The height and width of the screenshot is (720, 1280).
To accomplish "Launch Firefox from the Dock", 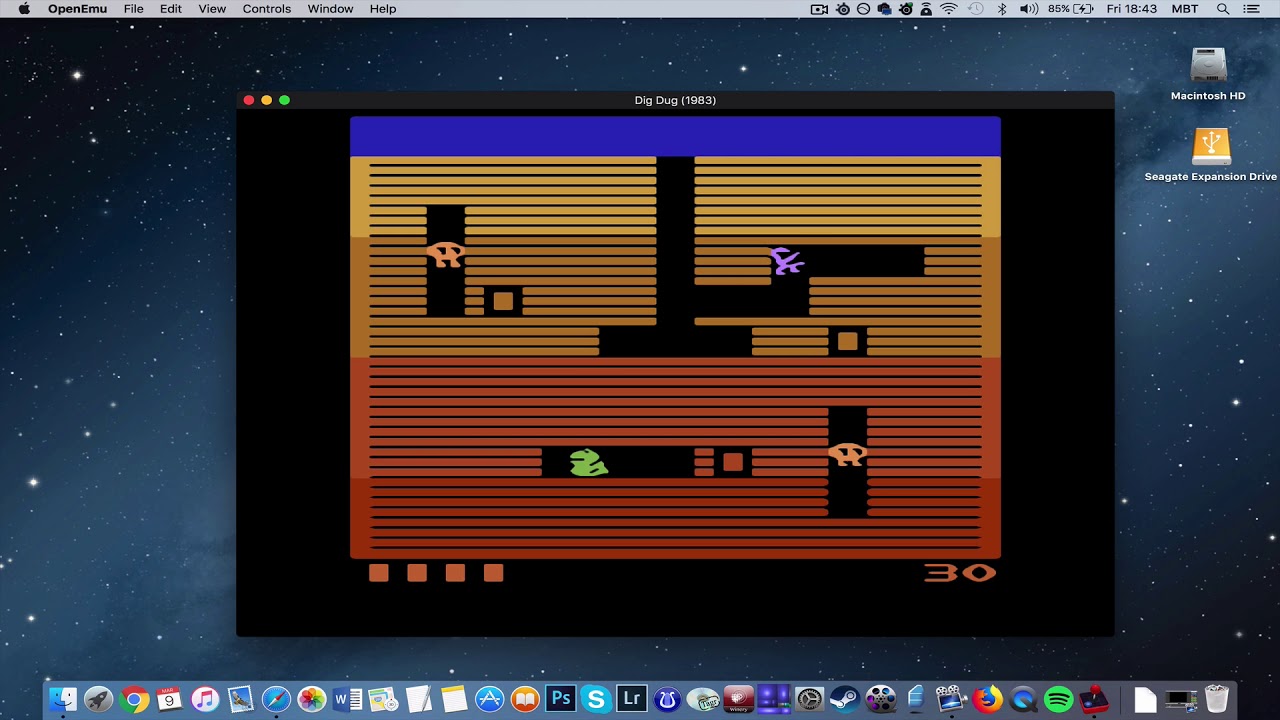I will [x=987, y=699].
